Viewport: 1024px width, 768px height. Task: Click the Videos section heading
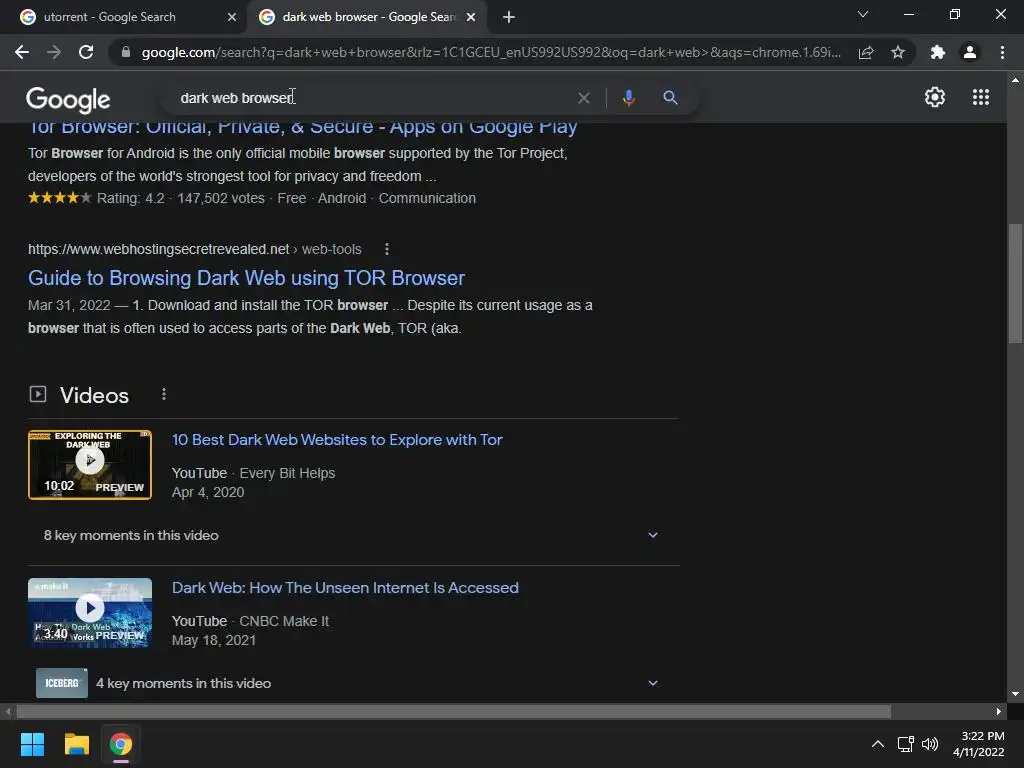[94, 396]
